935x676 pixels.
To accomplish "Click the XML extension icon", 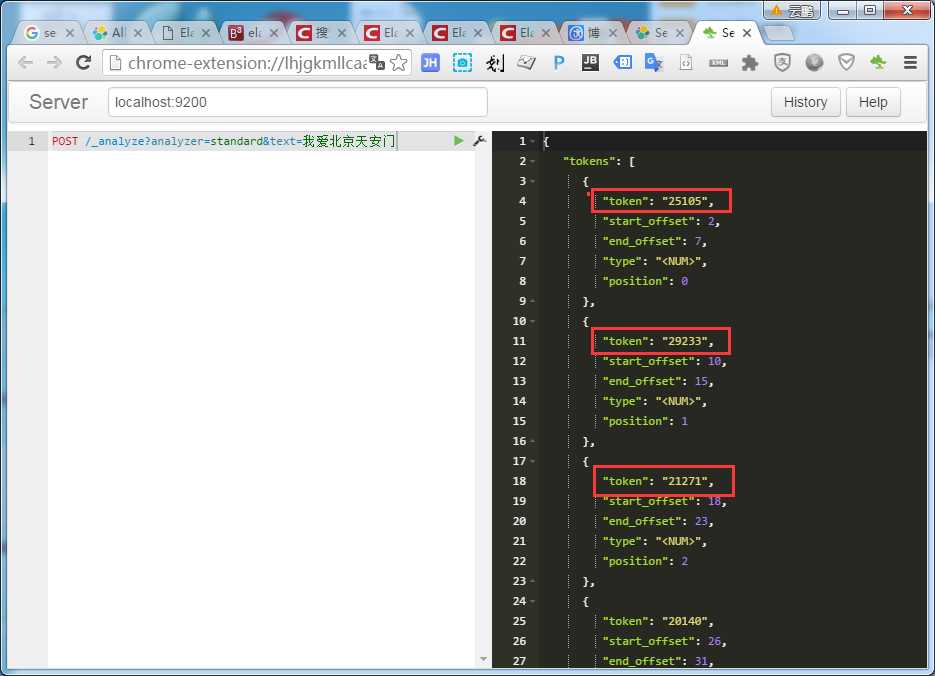I will pyautogui.click(x=718, y=63).
